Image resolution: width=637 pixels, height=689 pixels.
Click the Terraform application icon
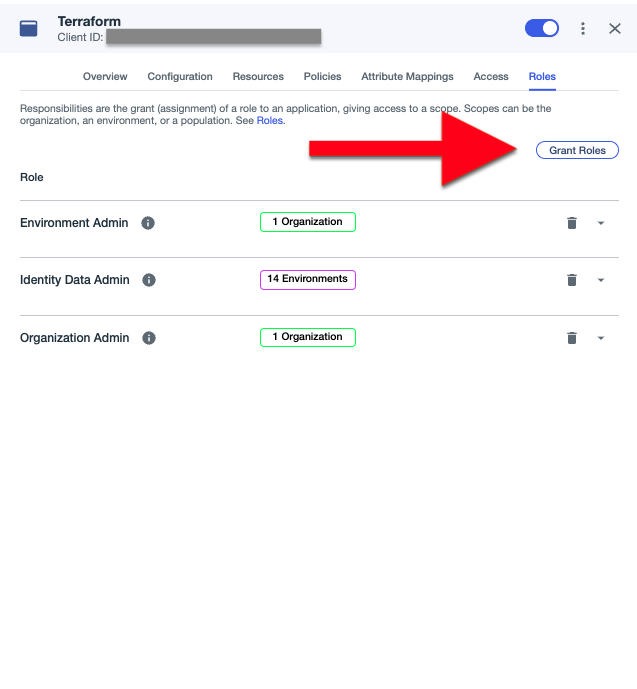(x=29, y=28)
